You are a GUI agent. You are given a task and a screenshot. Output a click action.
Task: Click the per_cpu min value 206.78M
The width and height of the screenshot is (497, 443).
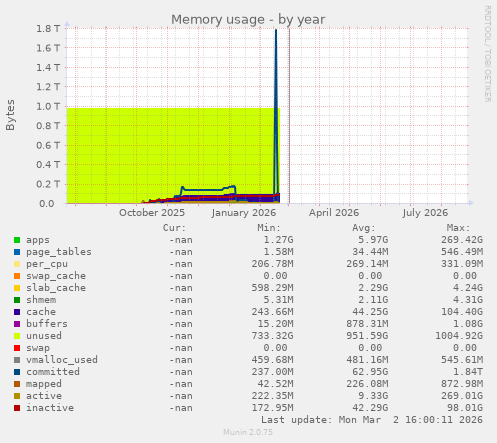pos(273,264)
